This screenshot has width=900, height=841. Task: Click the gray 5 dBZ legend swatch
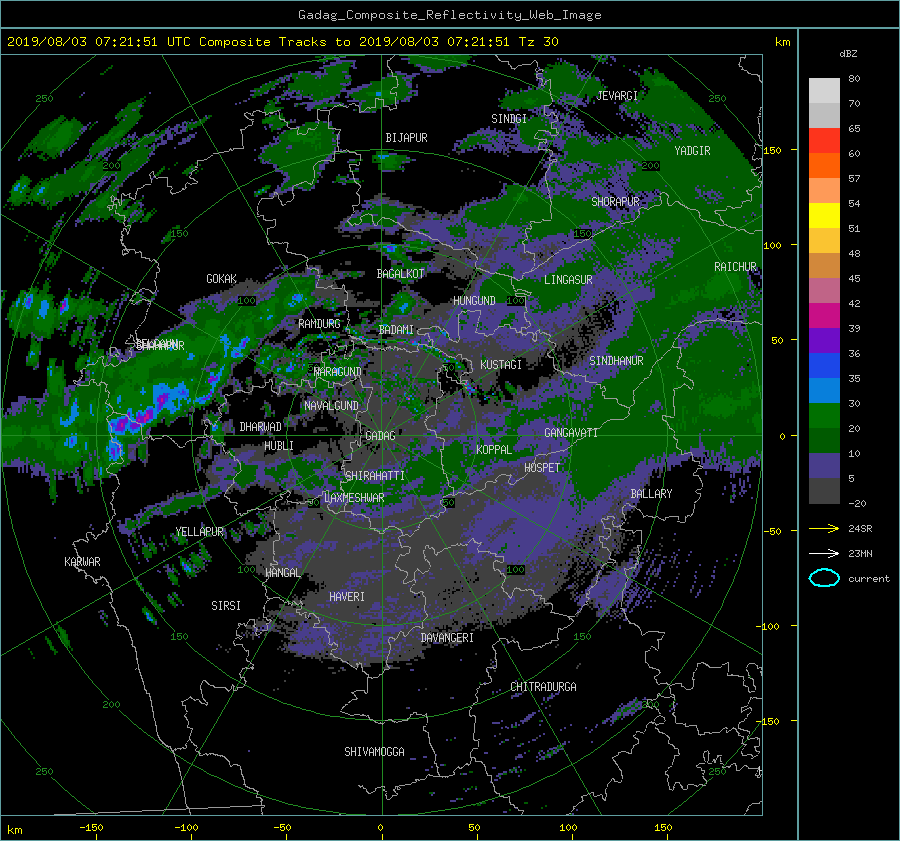(824, 491)
